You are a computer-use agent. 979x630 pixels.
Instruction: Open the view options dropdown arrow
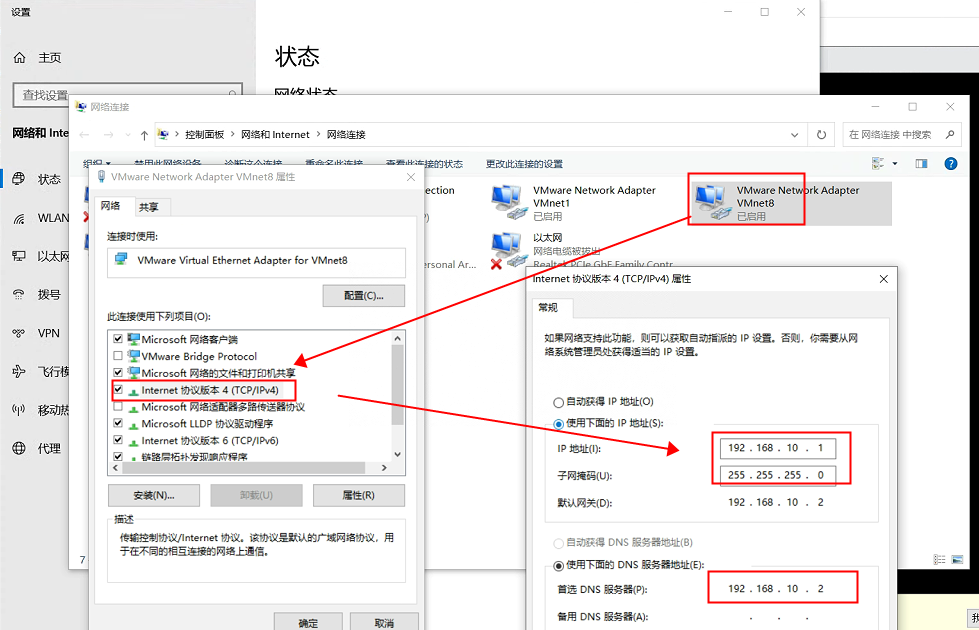point(895,164)
